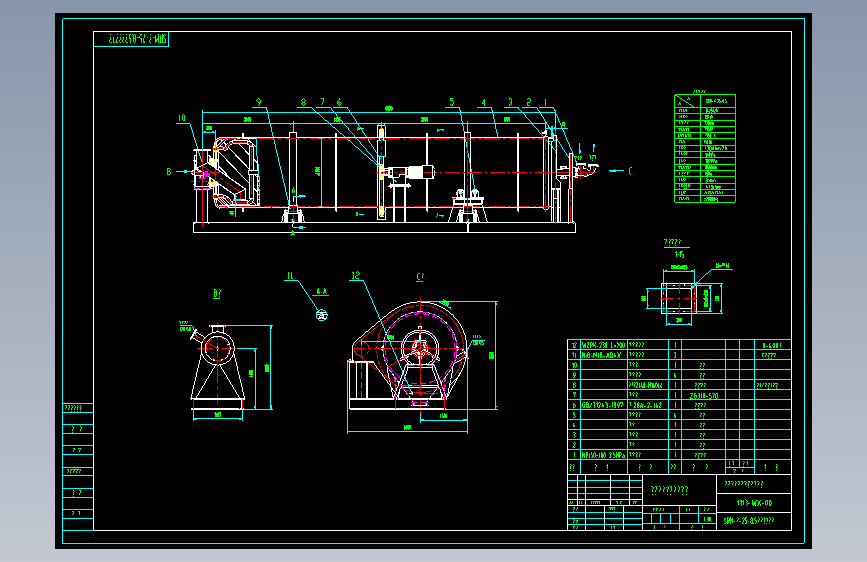
Task: Click balloon callout 5 above the main view
Action: [x=452, y=102]
